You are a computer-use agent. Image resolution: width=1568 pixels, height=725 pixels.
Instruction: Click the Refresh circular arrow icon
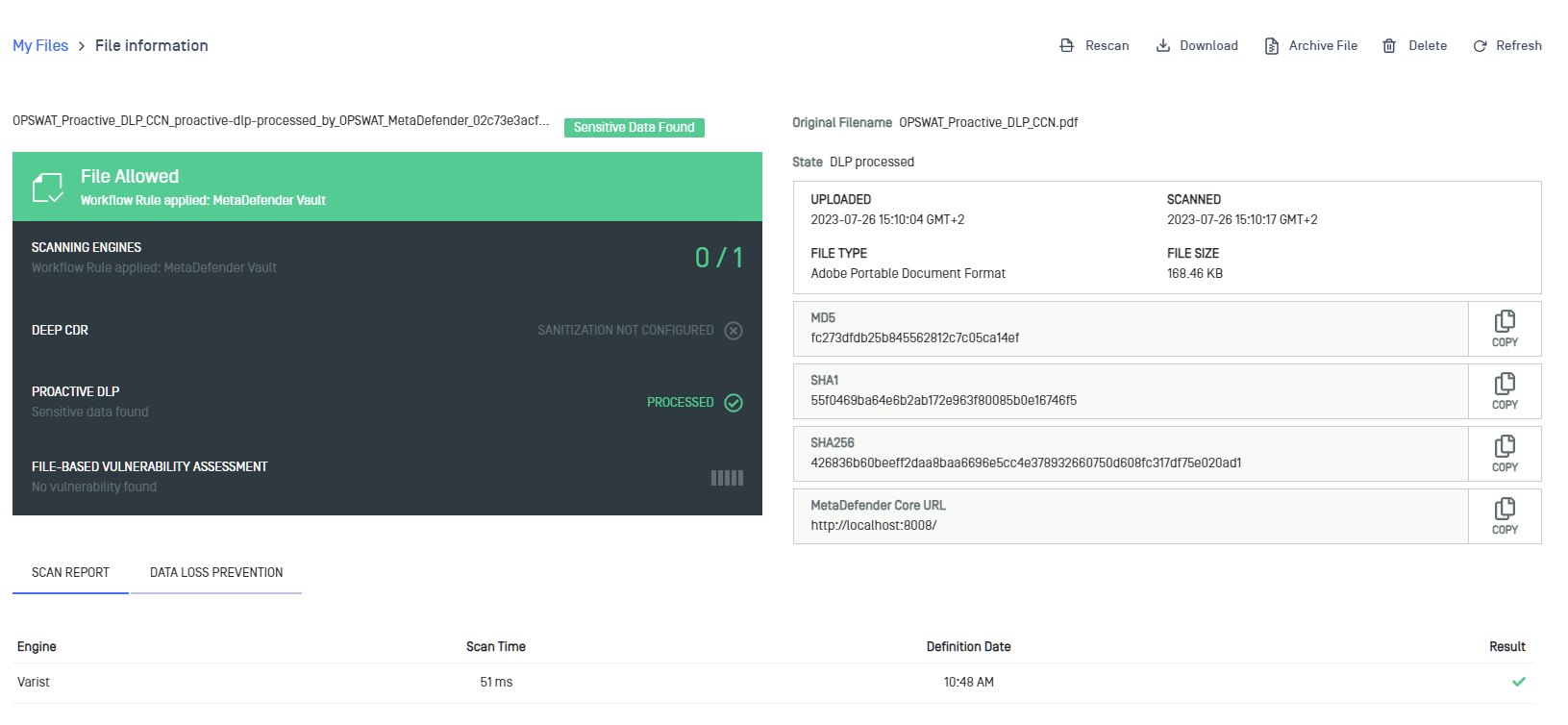coord(1481,46)
